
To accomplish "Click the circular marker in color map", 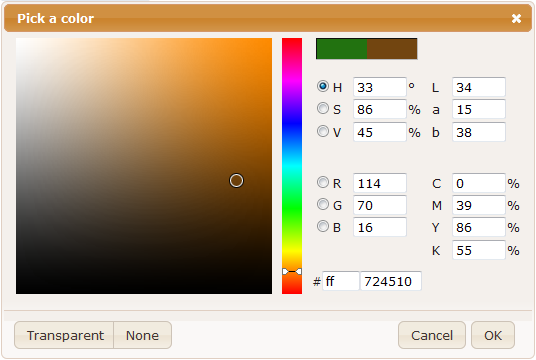I will 236,181.
